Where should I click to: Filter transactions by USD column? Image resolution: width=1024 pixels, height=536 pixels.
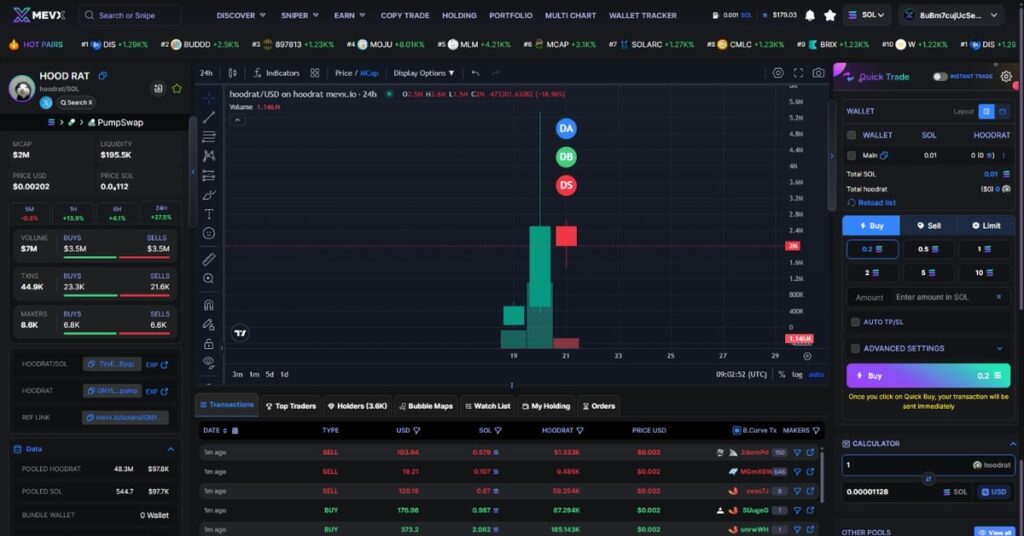[417, 431]
